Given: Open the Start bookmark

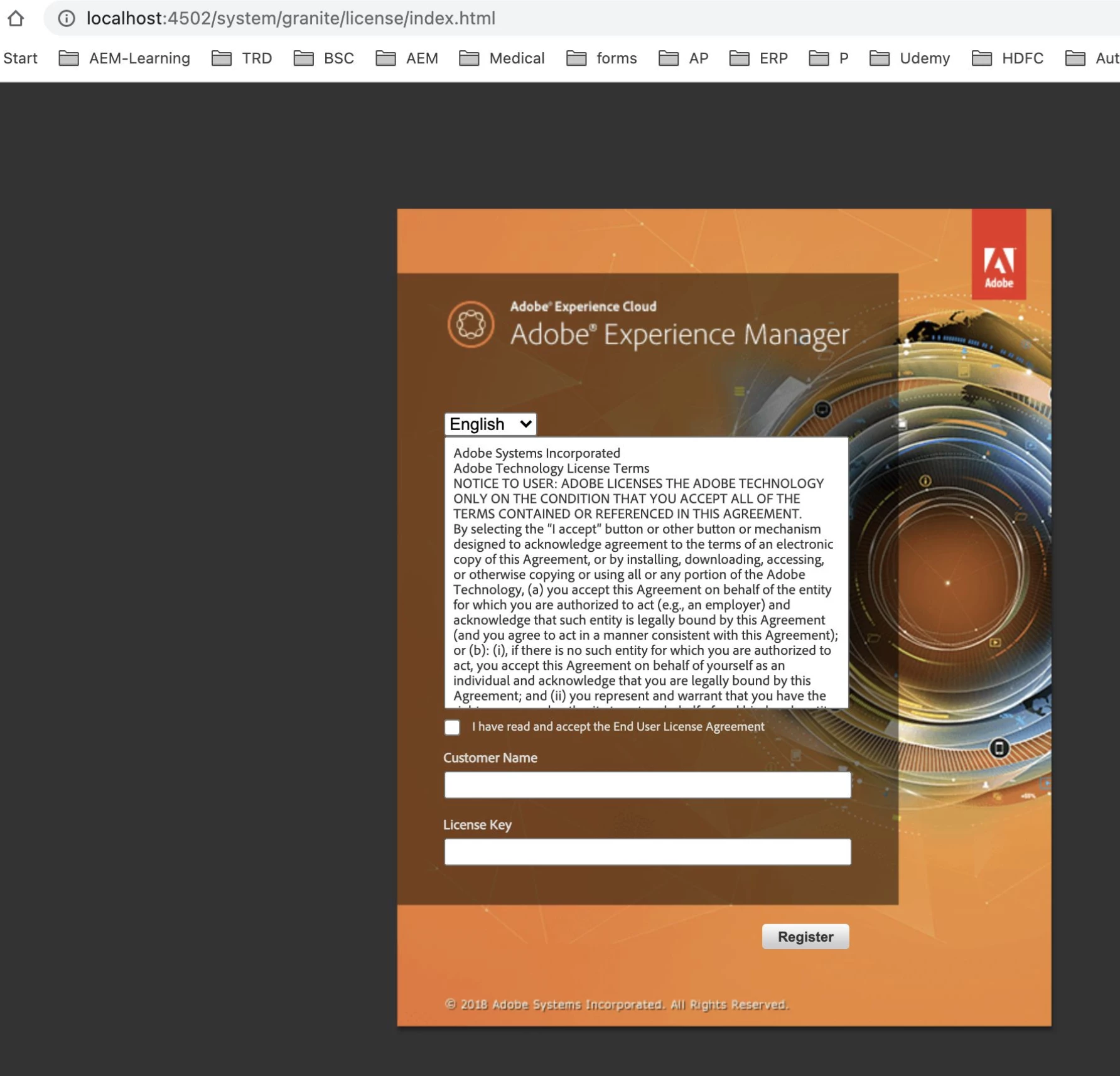Looking at the screenshot, I should [20, 58].
